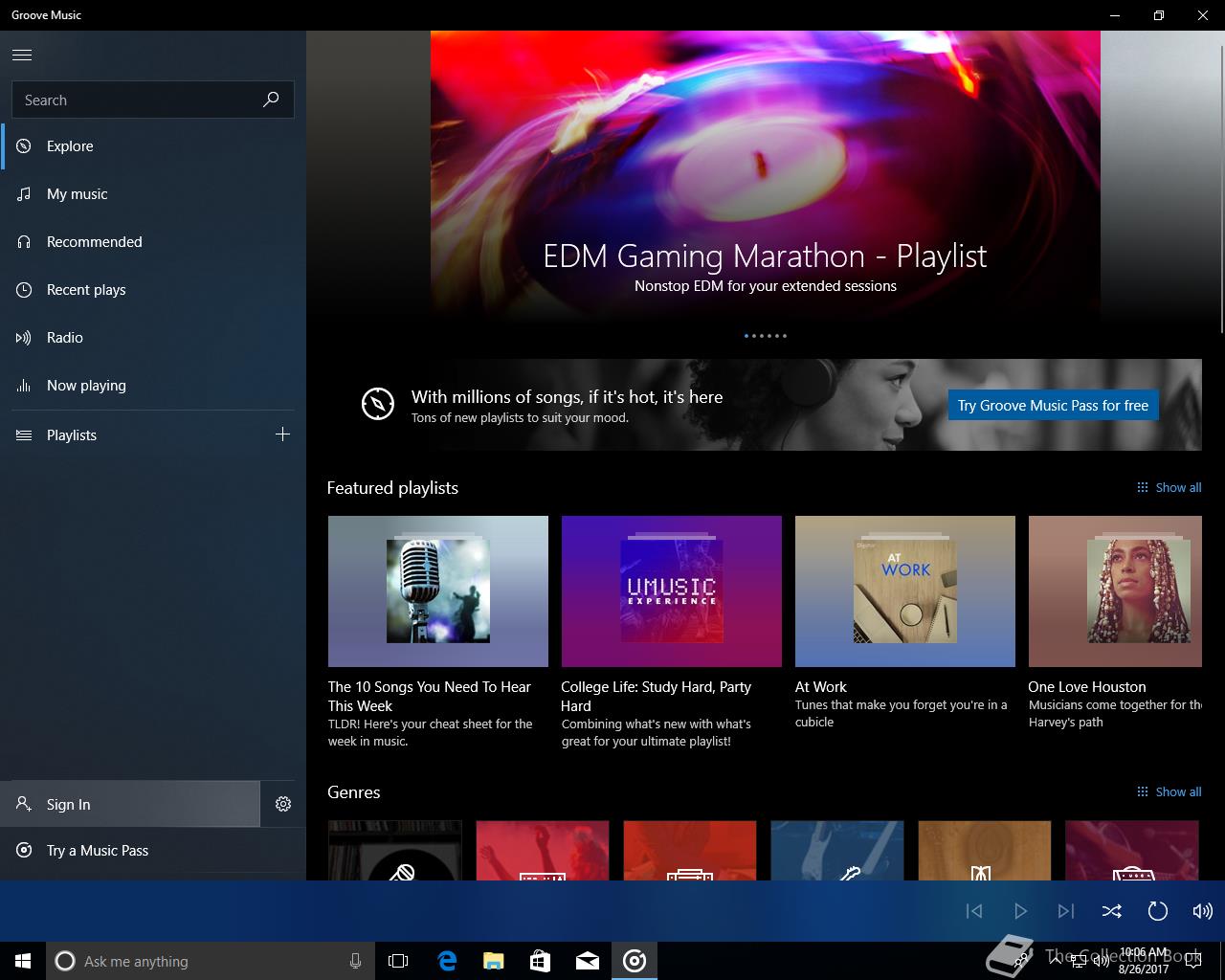The width and height of the screenshot is (1225, 980).
Task: Toggle shuffle playback
Action: click(x=1112, y=911)
